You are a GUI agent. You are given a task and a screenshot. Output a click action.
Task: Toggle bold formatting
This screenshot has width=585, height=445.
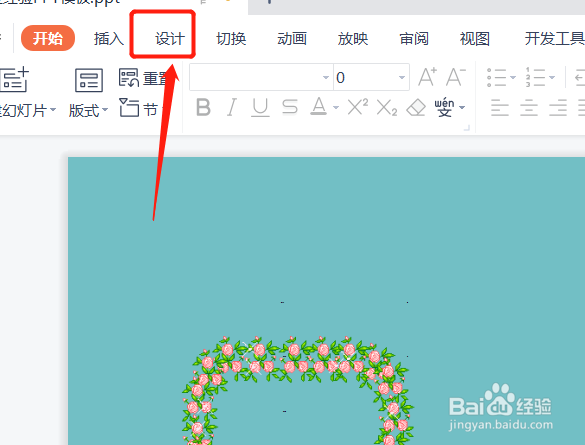click(x=203, y=107)
